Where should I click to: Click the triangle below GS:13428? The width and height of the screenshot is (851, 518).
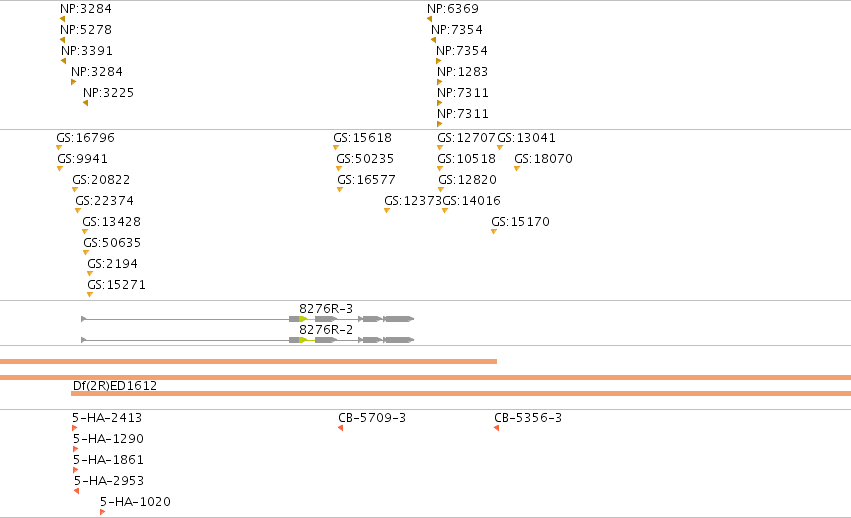[85, 232]
